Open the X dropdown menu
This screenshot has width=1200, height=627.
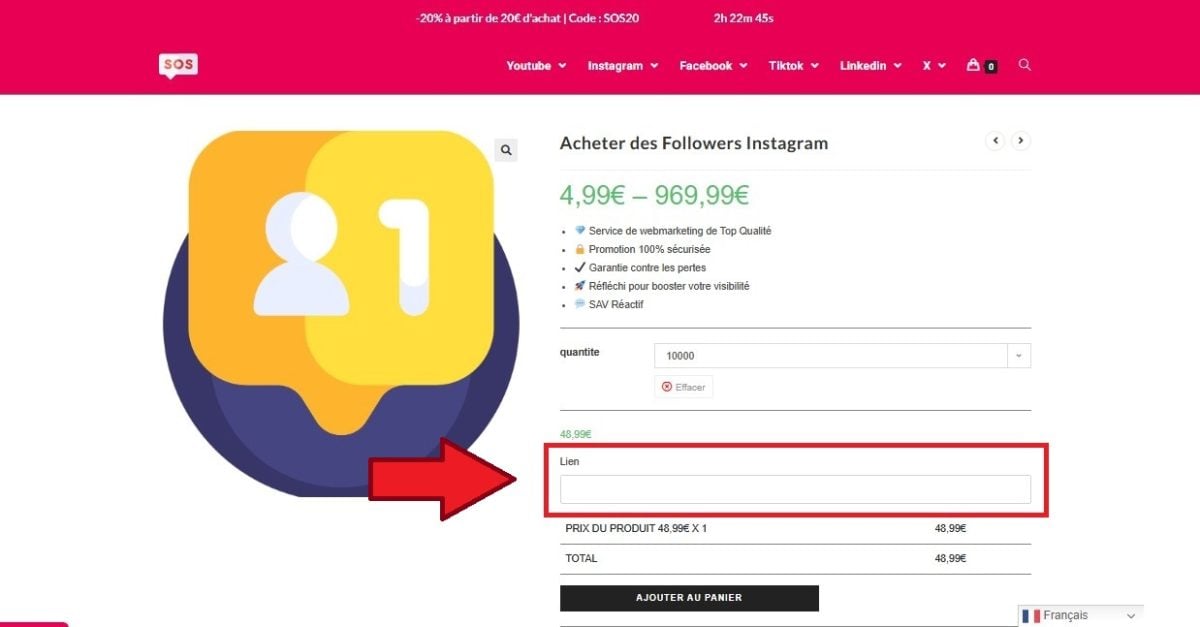[934, 66]
